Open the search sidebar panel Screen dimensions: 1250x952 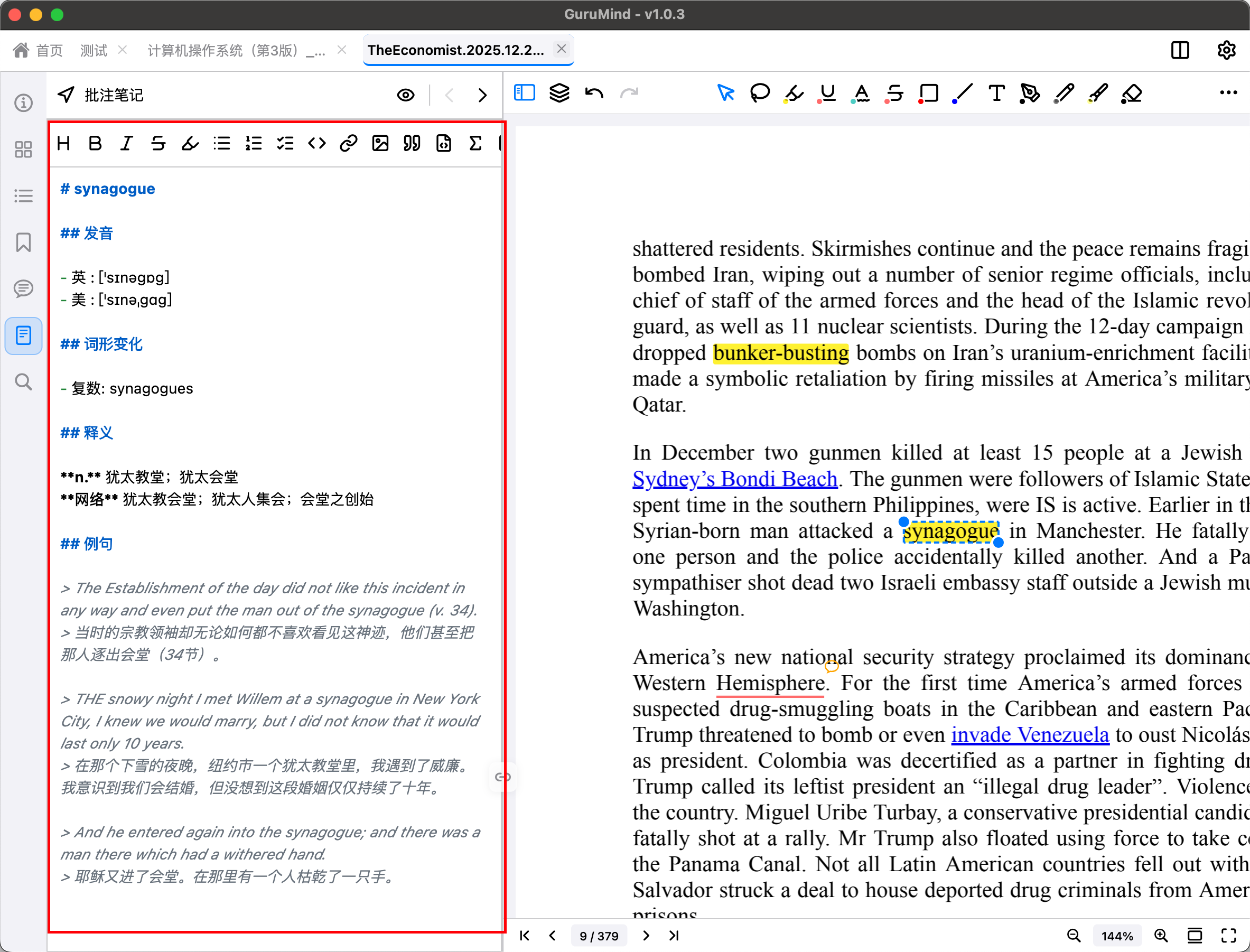click(23, 382)
